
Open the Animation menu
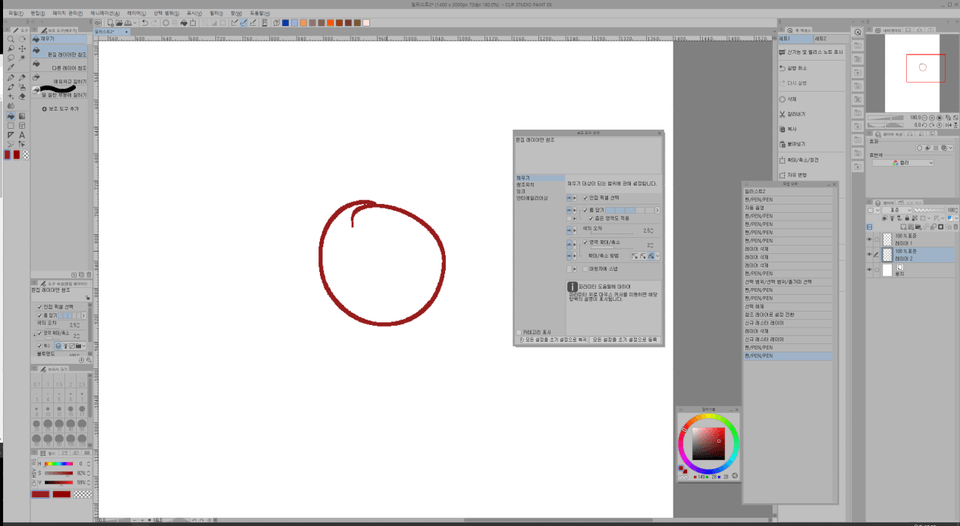[x=105, y=13]
